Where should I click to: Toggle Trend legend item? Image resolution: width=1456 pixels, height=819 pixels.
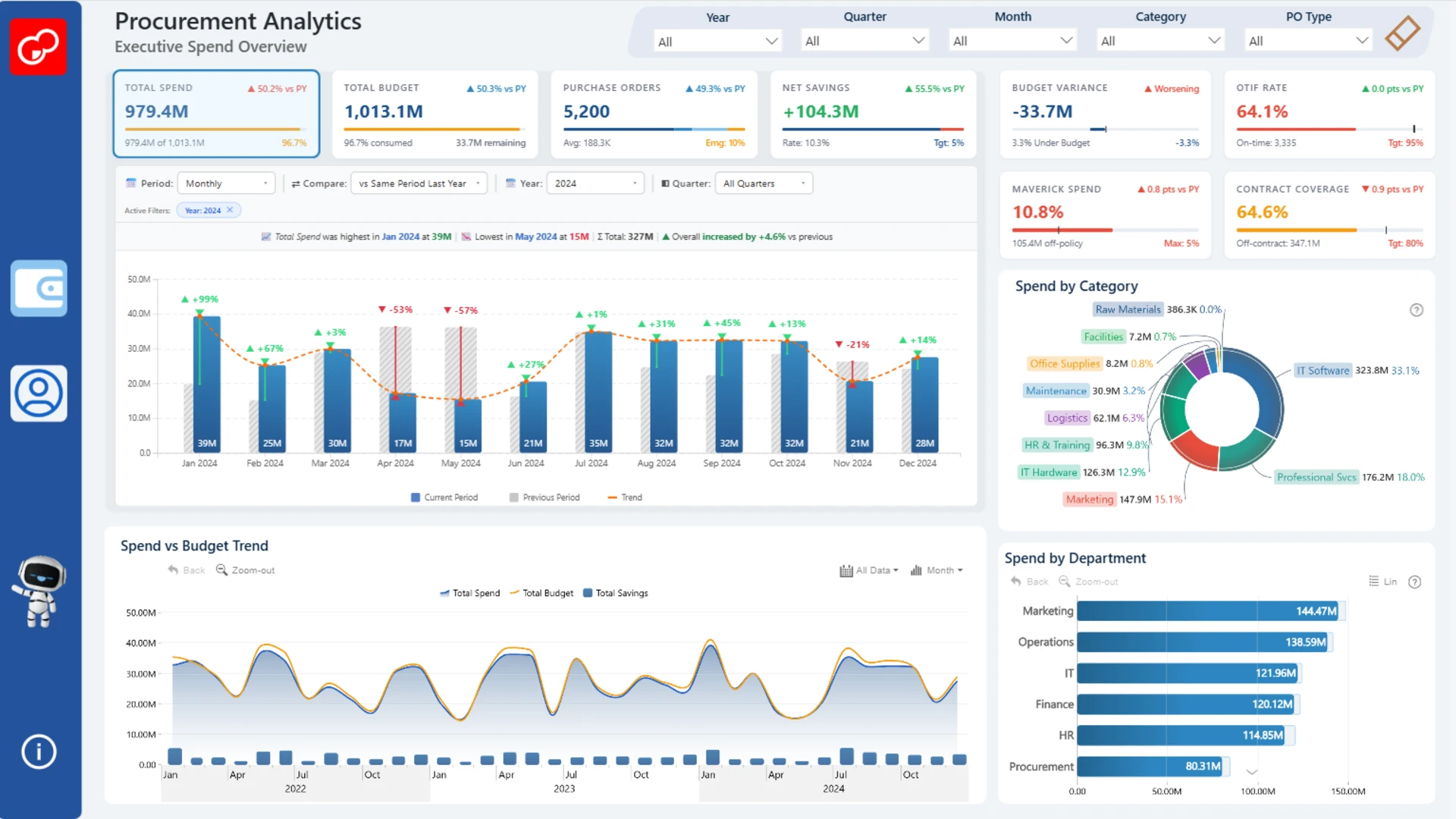tap(625, 497)
